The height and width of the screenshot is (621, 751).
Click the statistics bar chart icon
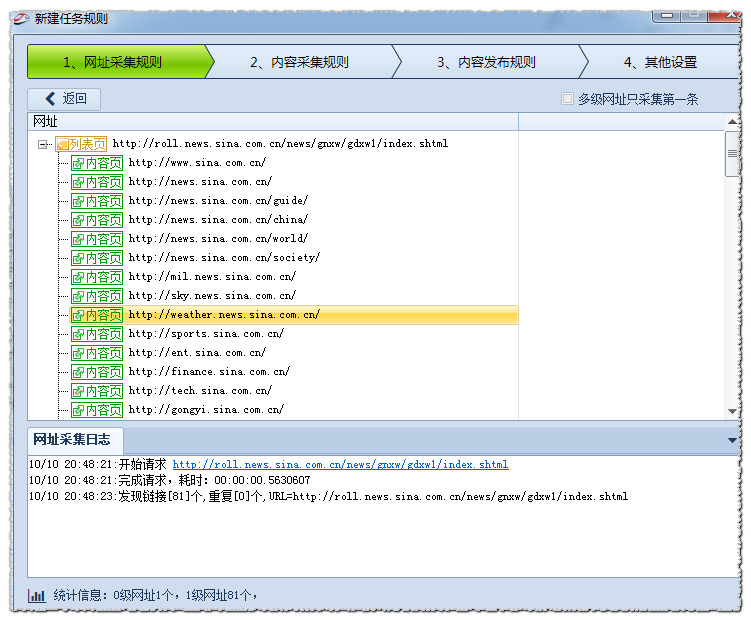pyautogui.click(x=37, y=596)
